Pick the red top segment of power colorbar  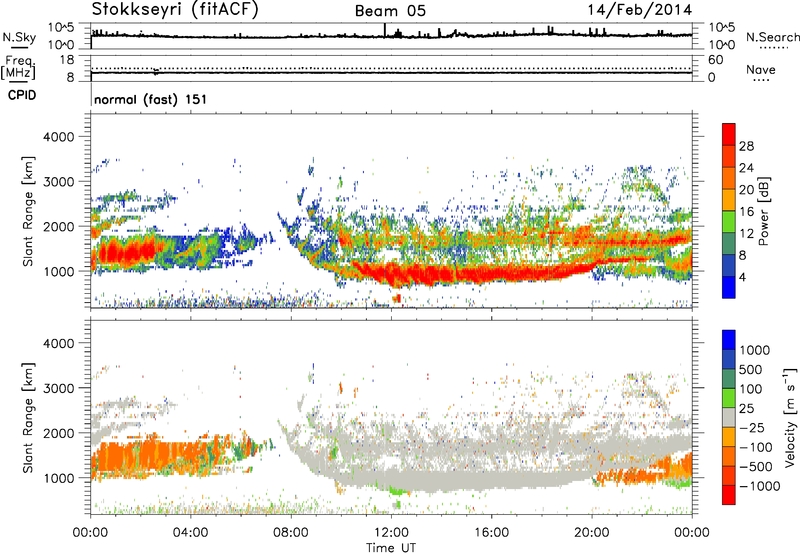tap(729, 135)
